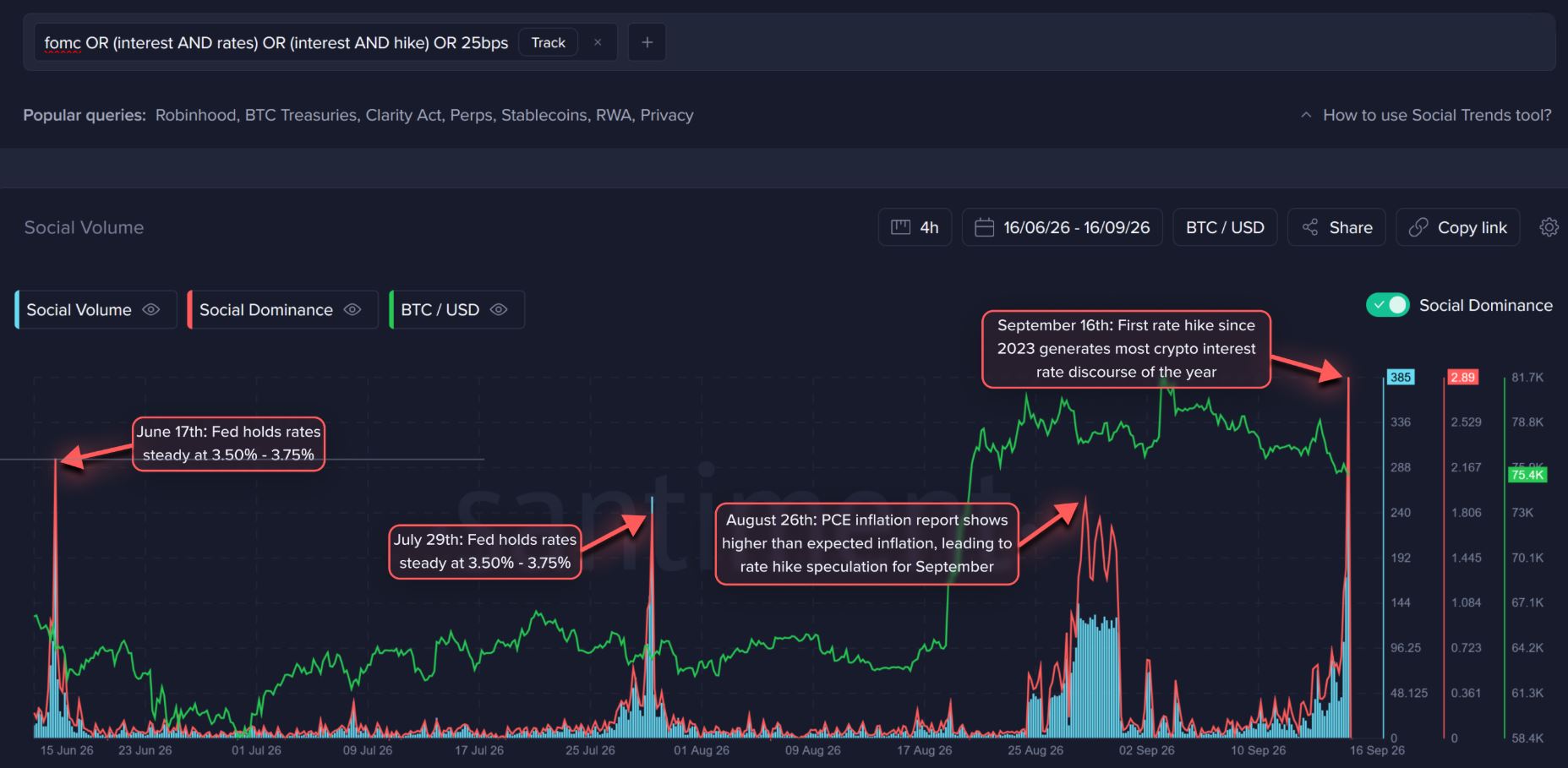The image size is (1568, 768).
Task: Click the 2.89 dominance axis value
Action: (x=1462, y=377)
